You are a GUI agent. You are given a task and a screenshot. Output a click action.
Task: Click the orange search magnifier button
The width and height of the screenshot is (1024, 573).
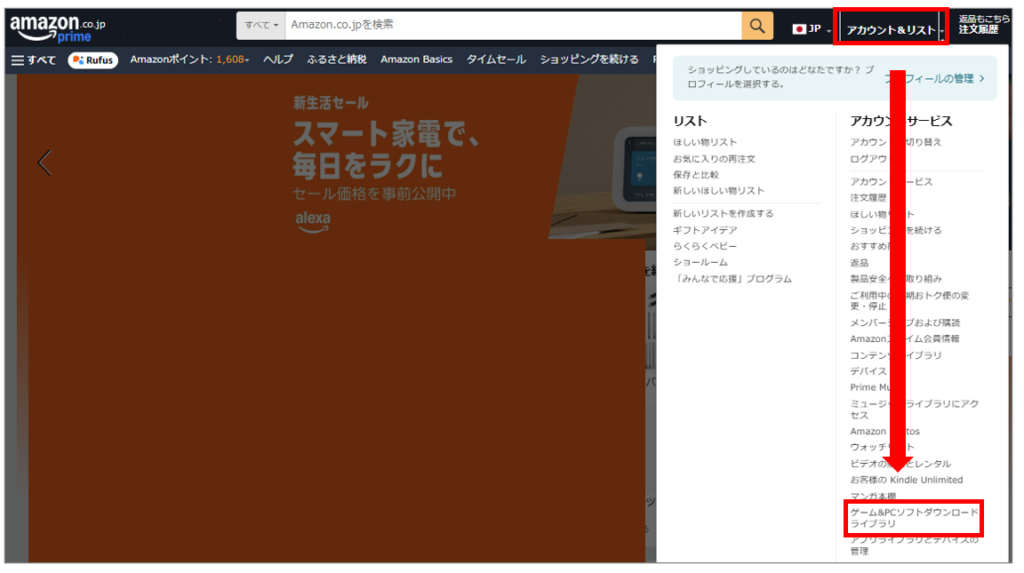[x=757, y=26]
